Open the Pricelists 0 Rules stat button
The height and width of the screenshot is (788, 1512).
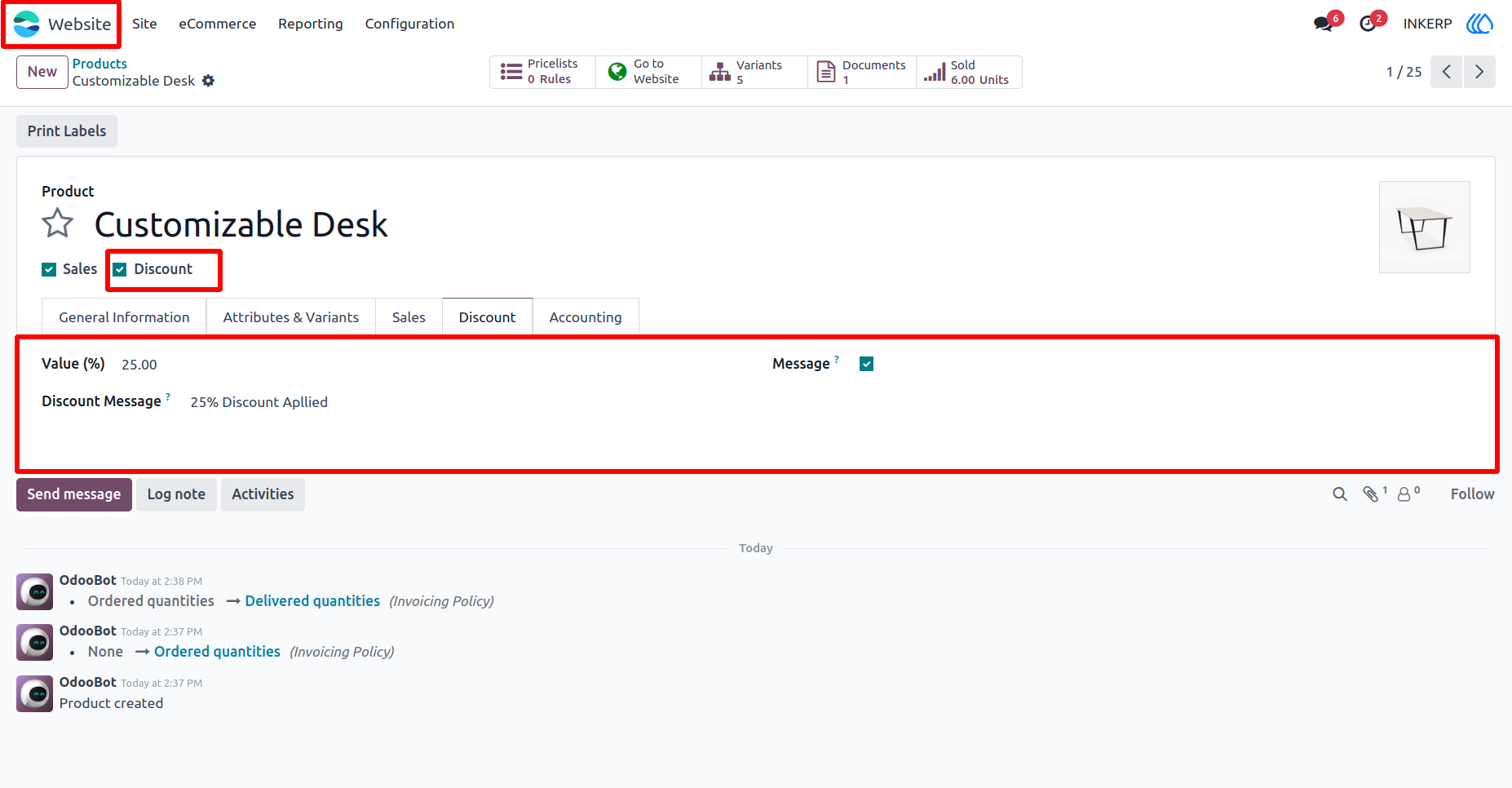(x=542, y=72)
